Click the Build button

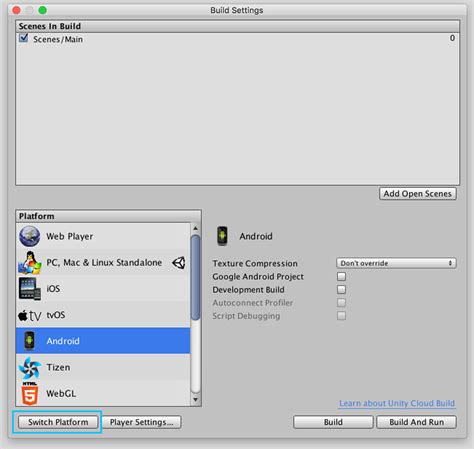(x=333, y=422)
